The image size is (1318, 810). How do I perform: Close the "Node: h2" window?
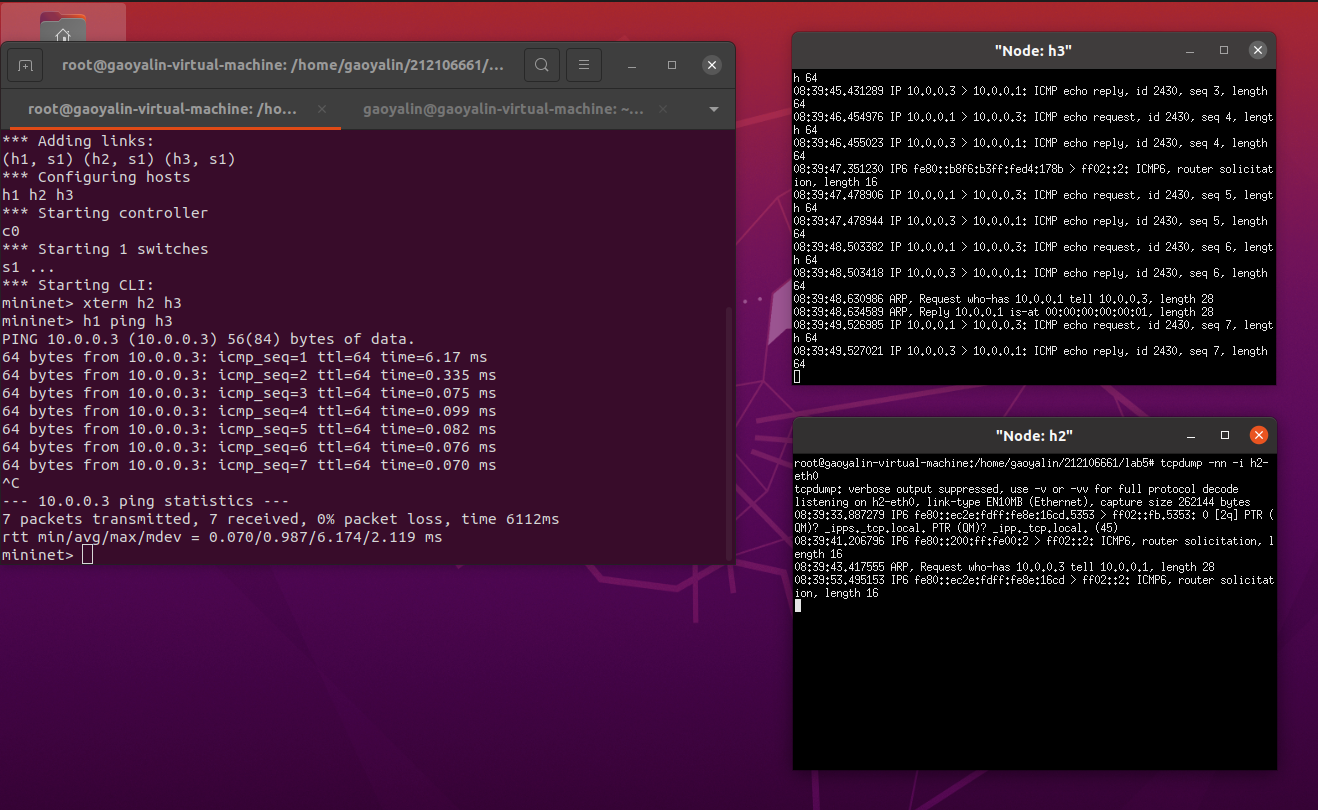pyautogui.click(x=1259, y=435)
